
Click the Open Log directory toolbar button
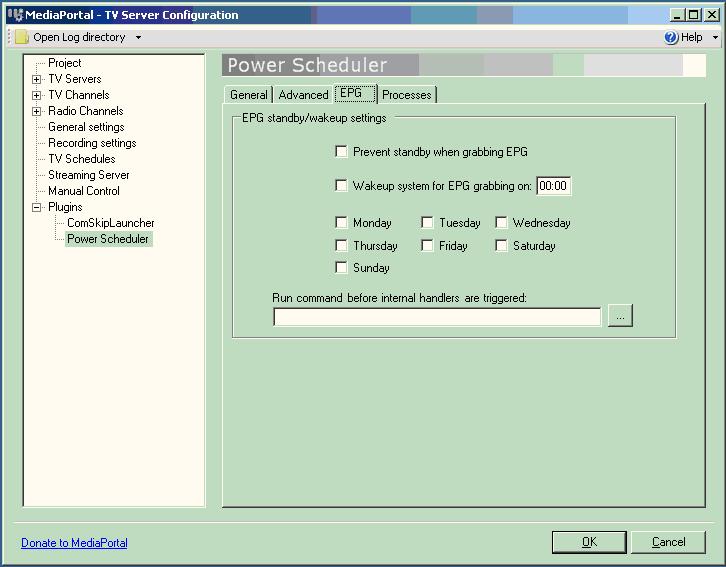point(79,37)
